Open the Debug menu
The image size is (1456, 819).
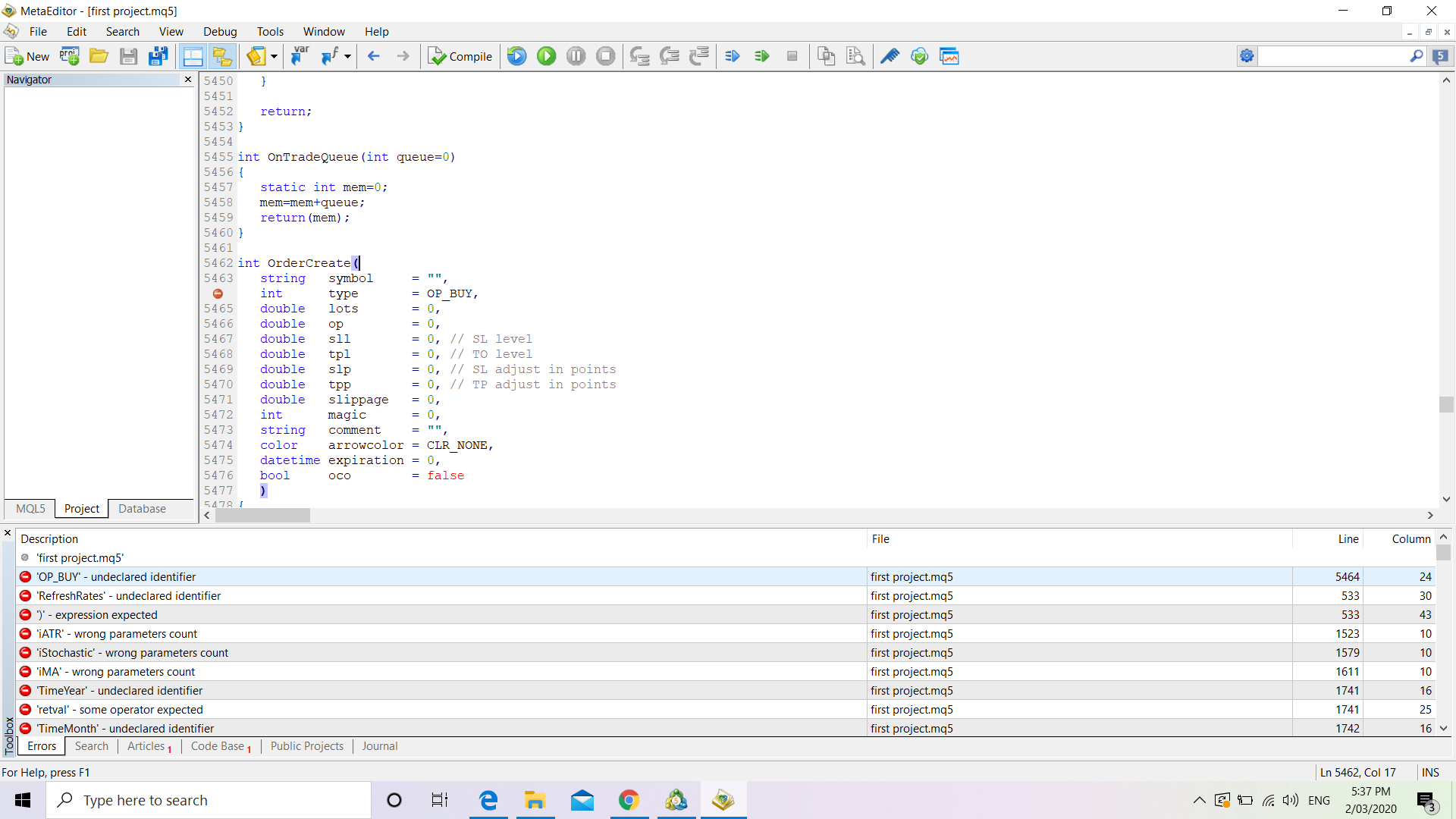click(x=220, y=32)
